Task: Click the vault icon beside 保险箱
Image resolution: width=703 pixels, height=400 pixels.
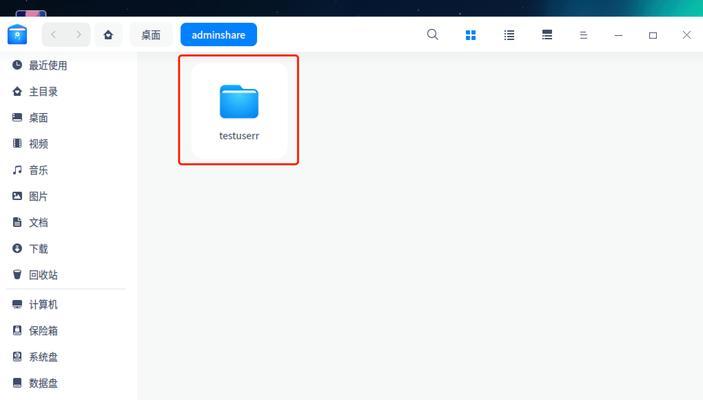Action: coord(17,330)
